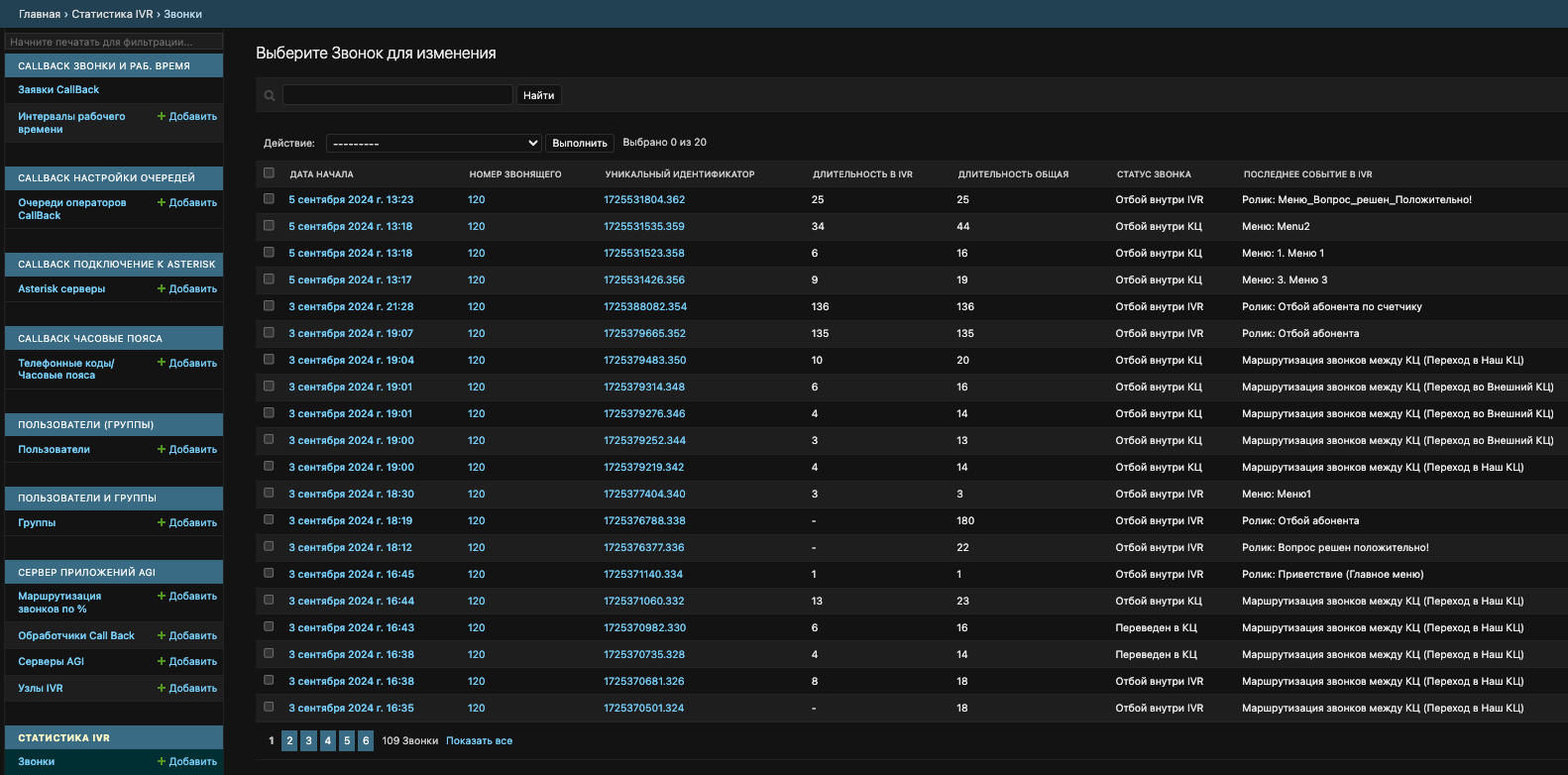Open page 3 in pagination
1568x775 pixels.
308,740
